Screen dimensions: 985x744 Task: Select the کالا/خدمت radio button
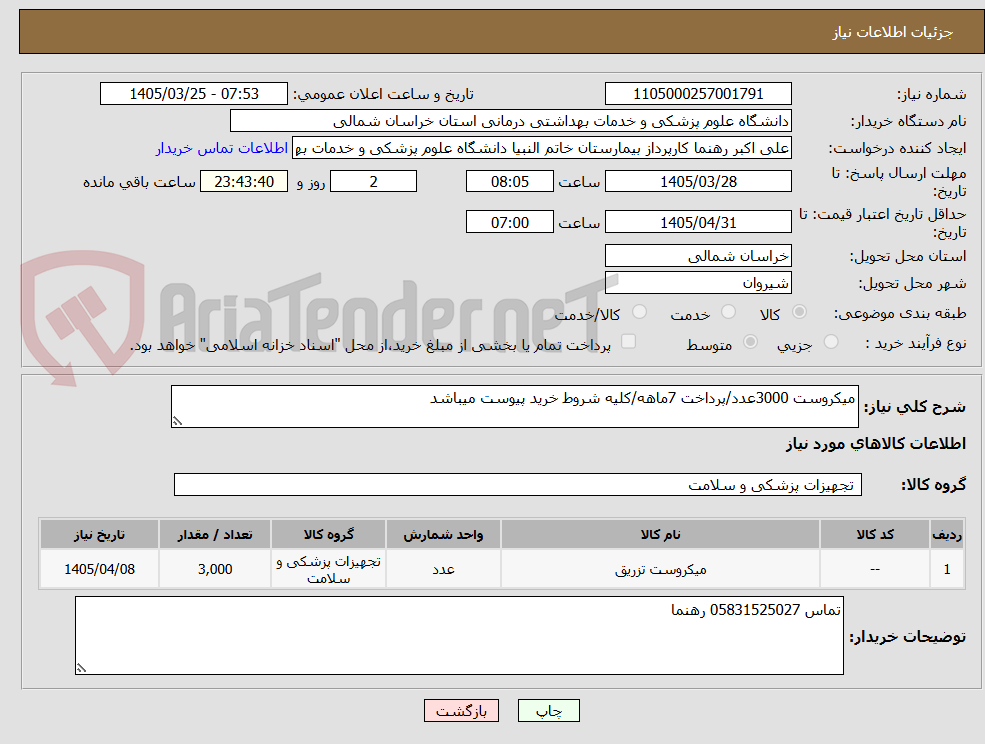639,312
